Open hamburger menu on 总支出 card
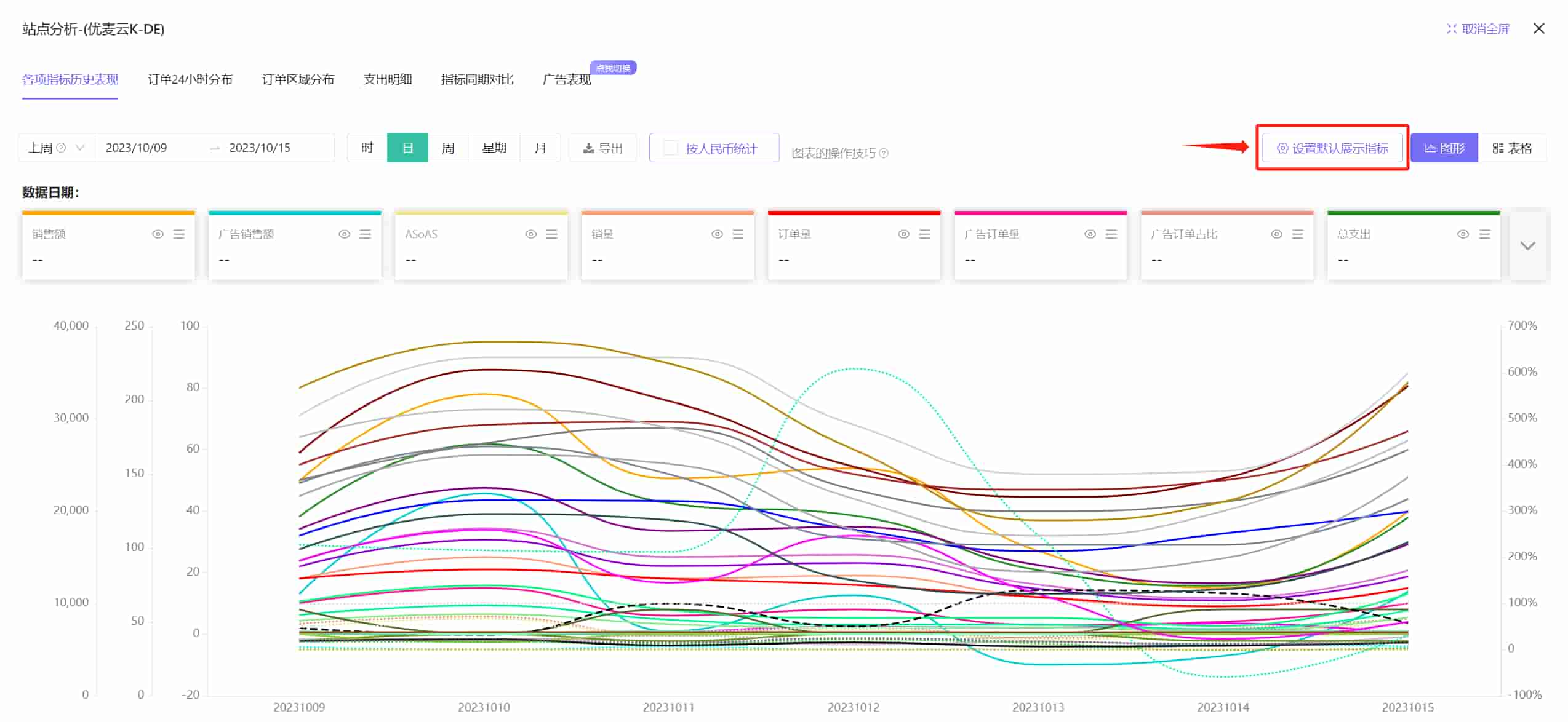Viewport: 1568px width, 722px height. (x=1485, y=234)
